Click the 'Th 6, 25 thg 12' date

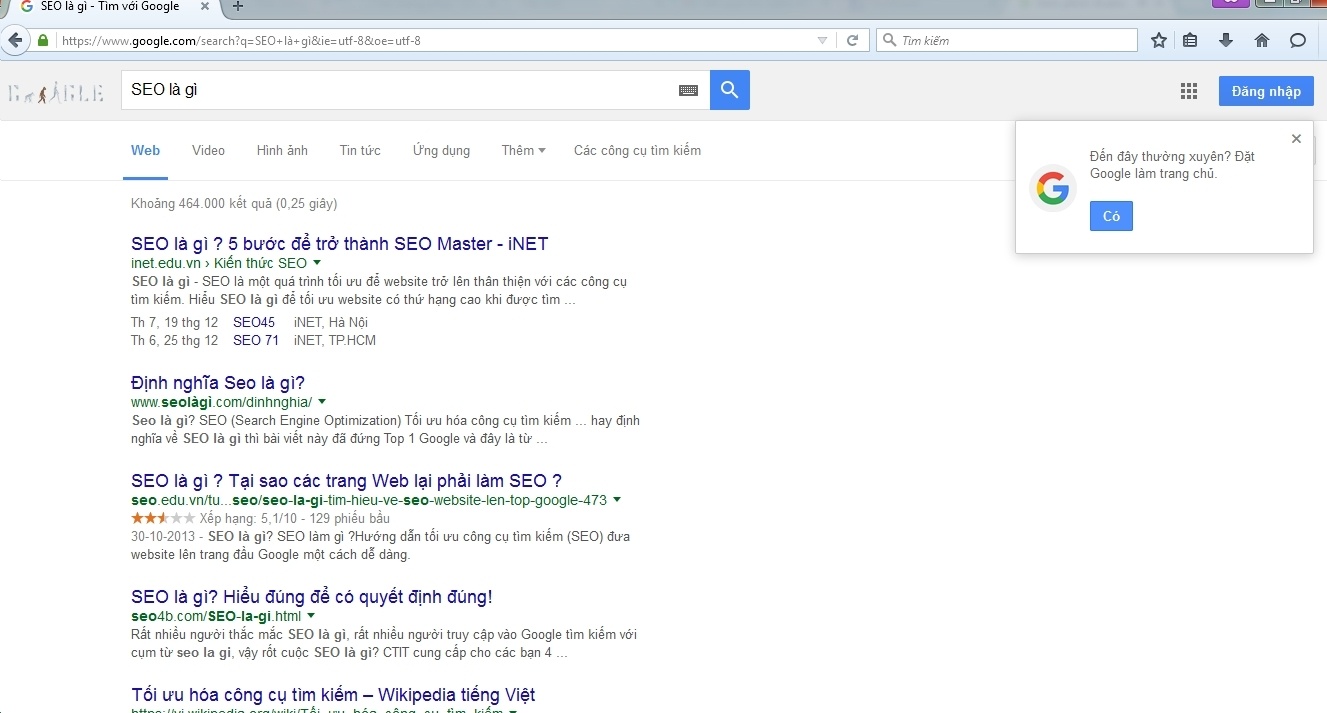(x=174, y=340)
